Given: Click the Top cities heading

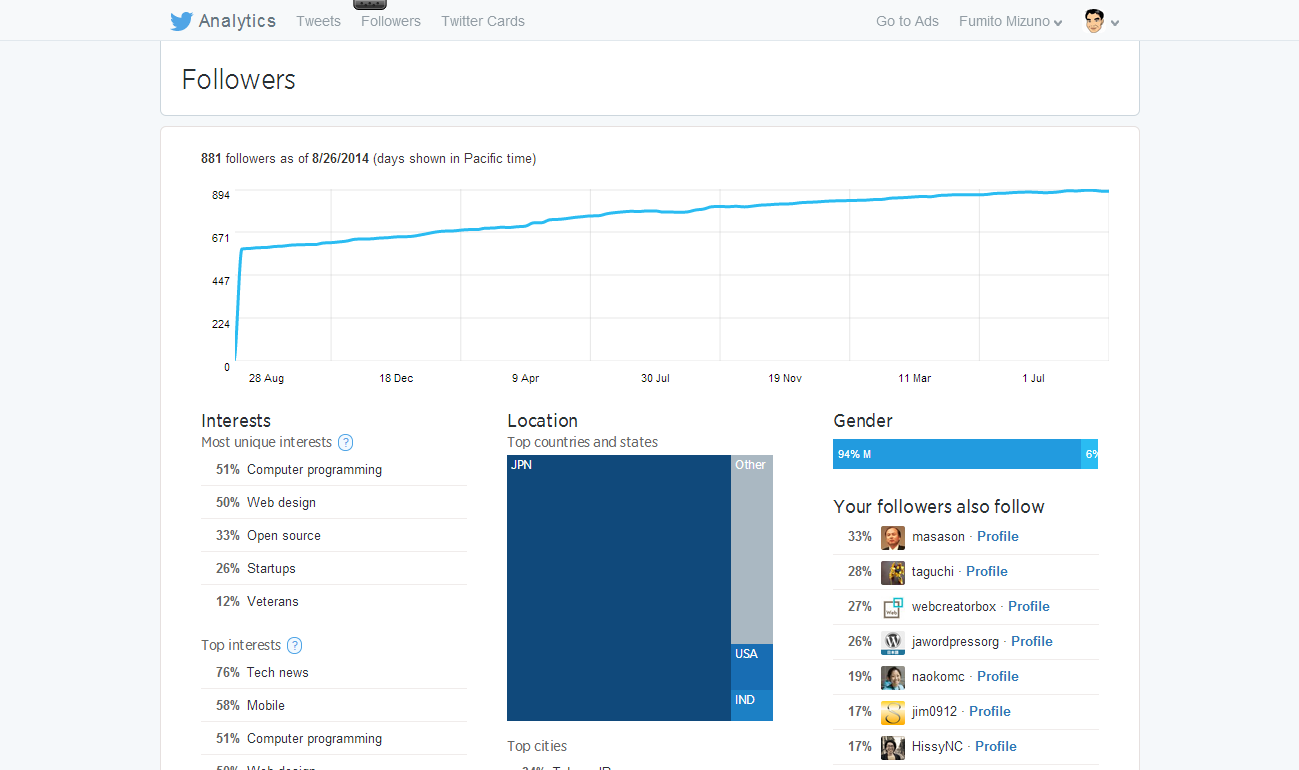Looking at the screenshot, I should click(x=537, y=746).
